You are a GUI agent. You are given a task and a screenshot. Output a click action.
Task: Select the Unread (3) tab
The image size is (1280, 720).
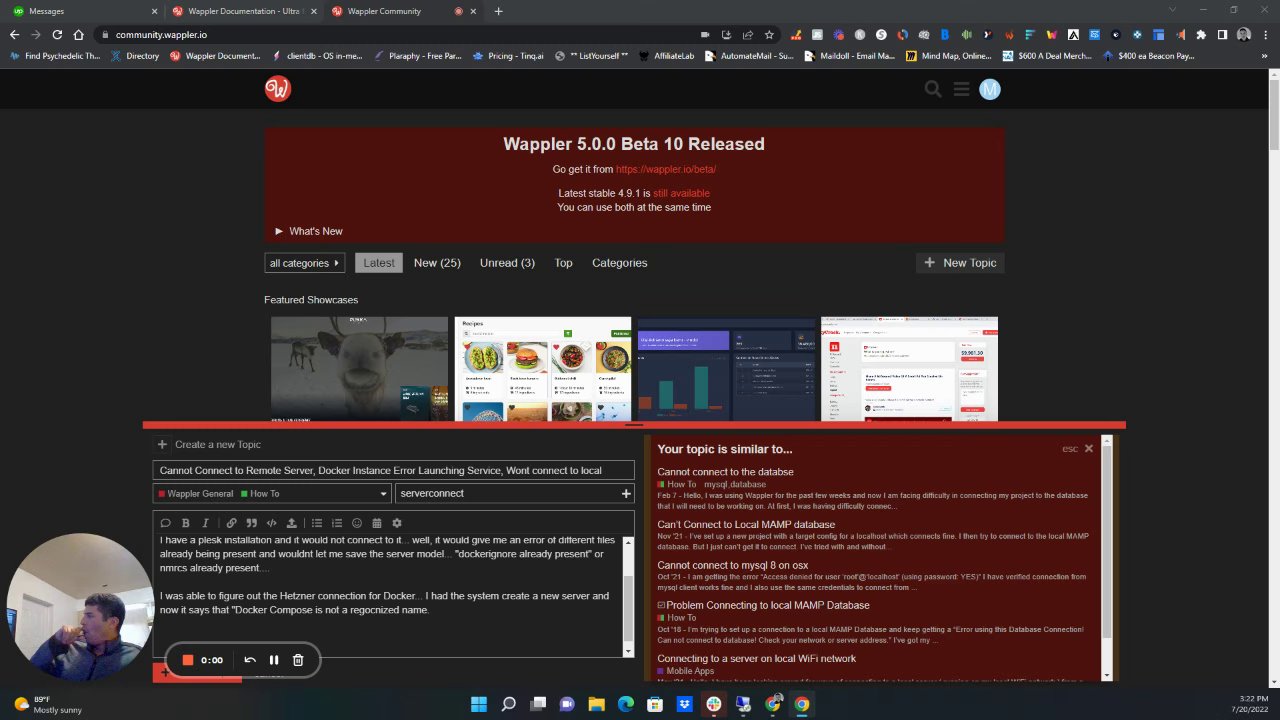click(x=507, y=263)
